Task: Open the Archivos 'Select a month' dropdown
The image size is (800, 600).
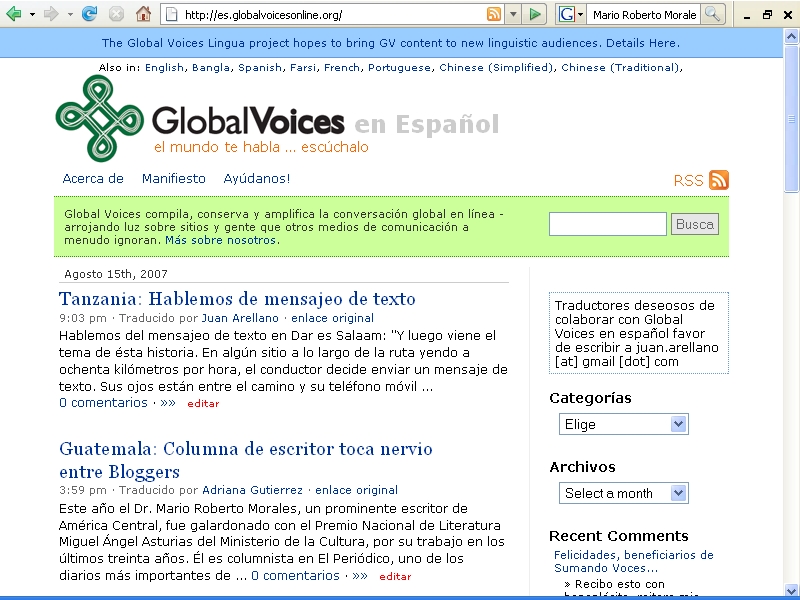Action: [x=623, y=492]
